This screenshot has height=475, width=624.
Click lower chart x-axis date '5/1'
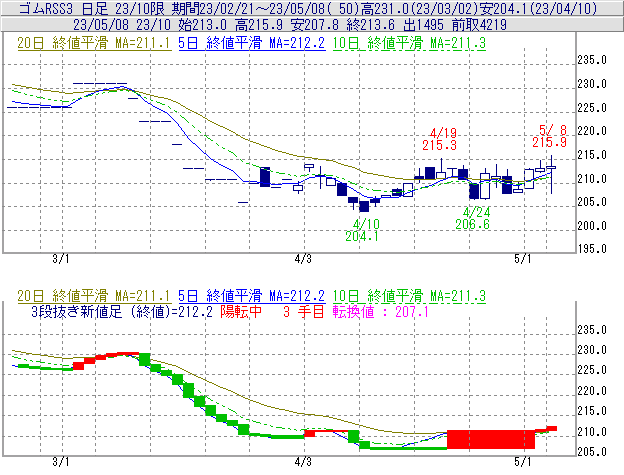pyautogui.click(x=523, y=462)
